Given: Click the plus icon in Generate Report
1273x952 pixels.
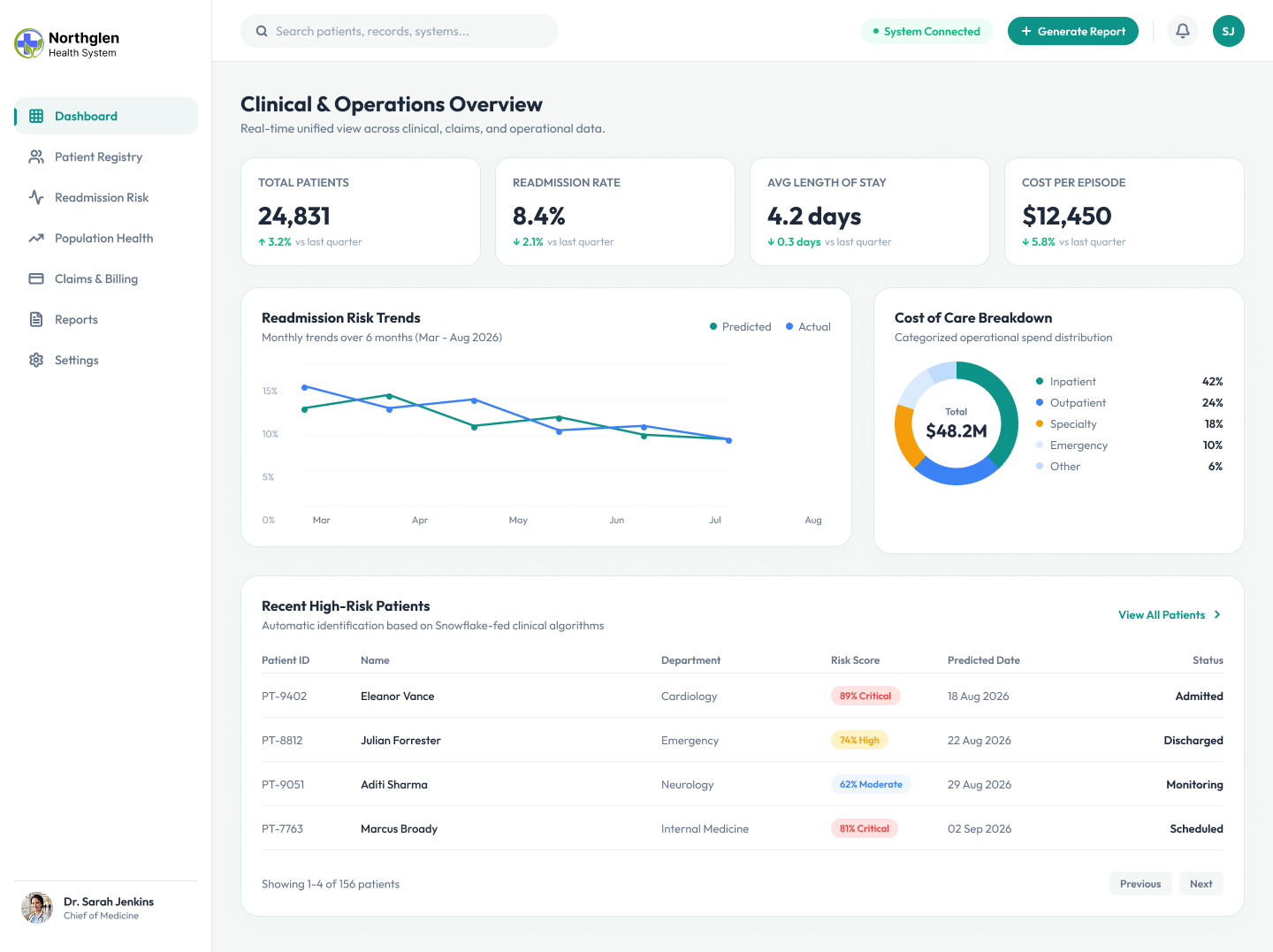Looking at the screenshot, I should pos(1026,31).
